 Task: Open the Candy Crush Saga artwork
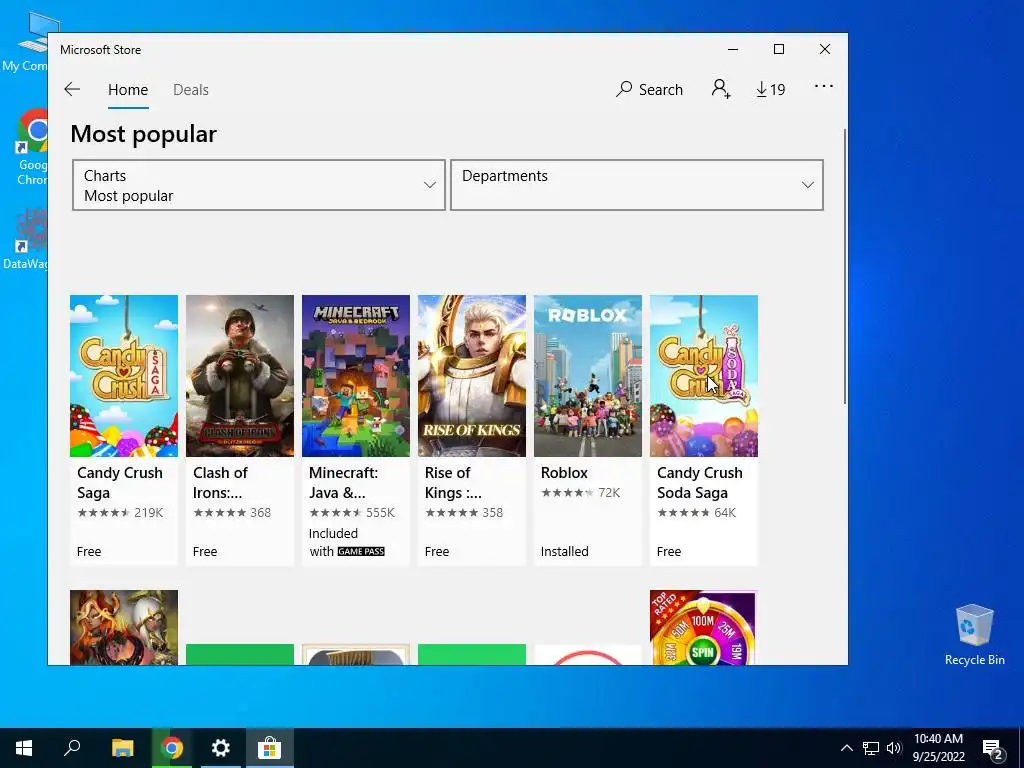pos(123,376)
